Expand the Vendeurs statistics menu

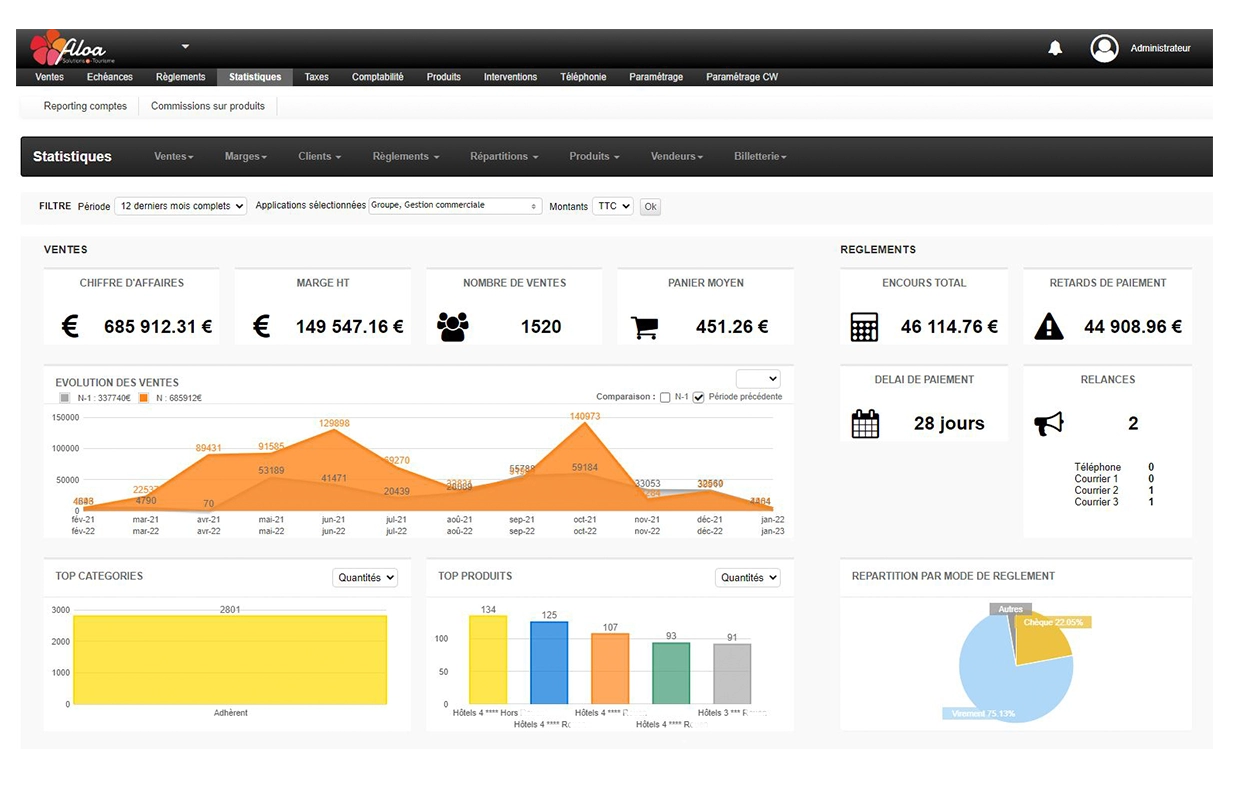[676, 156]
